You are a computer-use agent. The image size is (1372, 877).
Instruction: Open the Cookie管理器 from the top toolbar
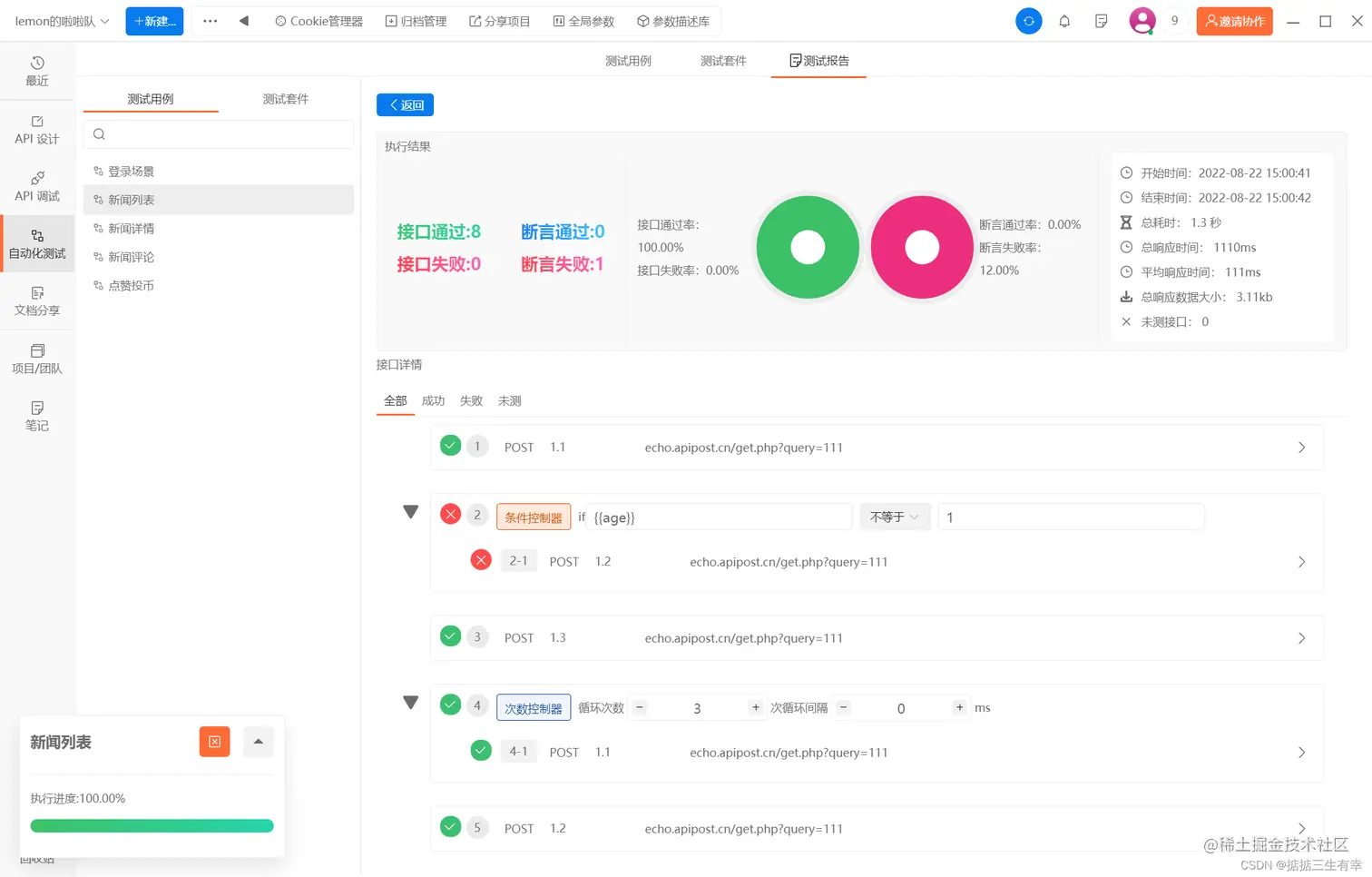coord(318,20)
